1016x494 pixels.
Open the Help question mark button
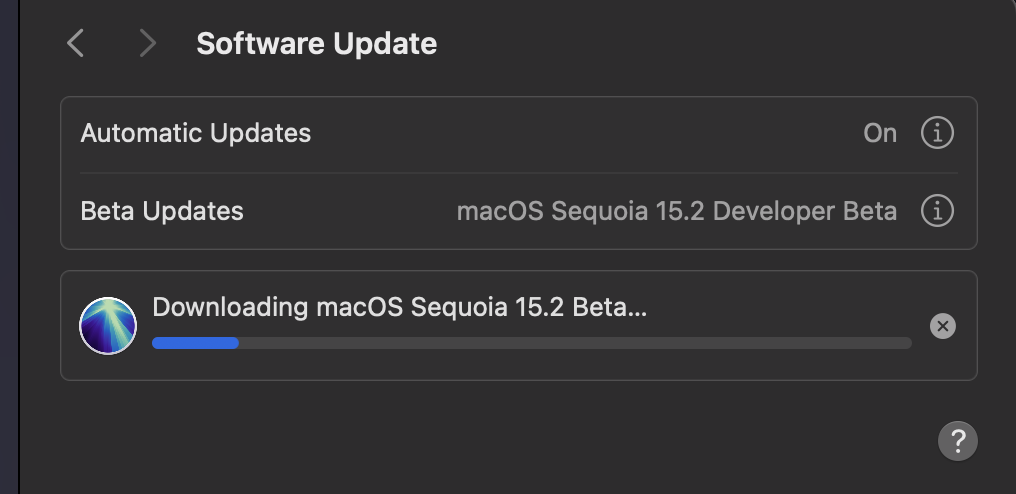click(957, 440)
